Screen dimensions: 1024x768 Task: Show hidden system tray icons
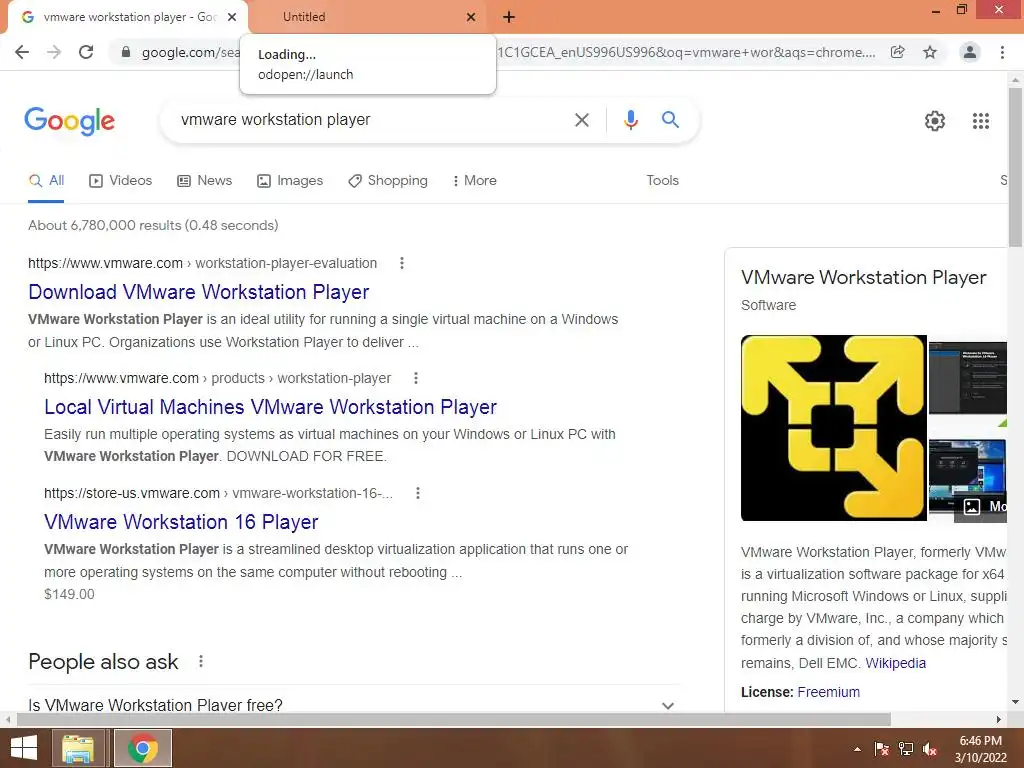click(x=857, y=750)
